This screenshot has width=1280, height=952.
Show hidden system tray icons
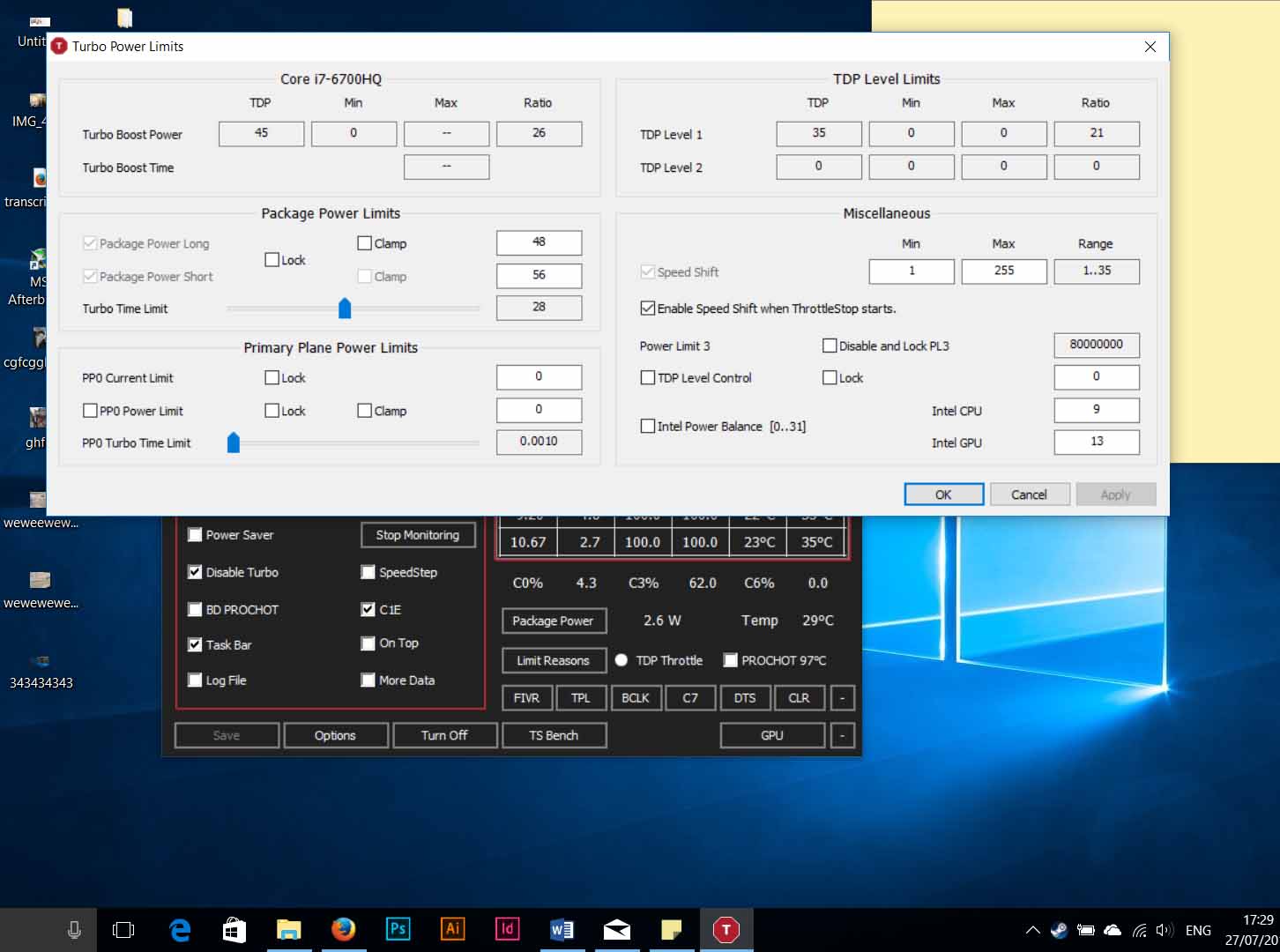click(x=1032, y=930)
